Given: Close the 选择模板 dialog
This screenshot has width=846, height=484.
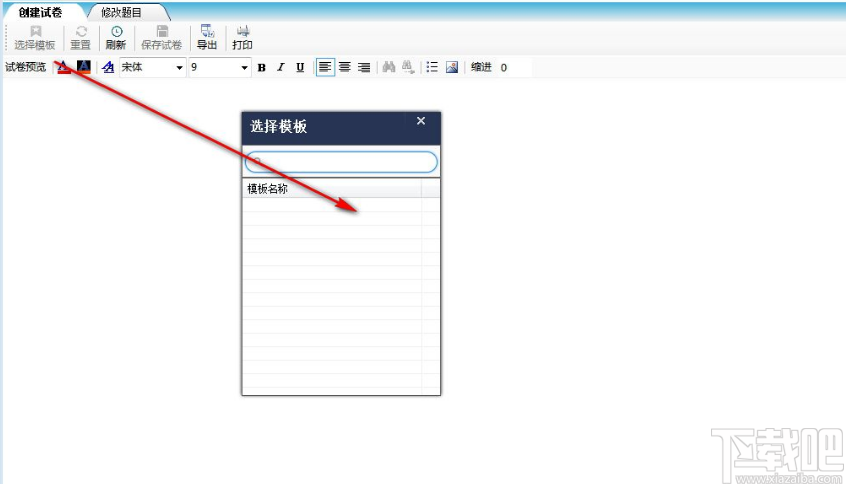Looking at the screenshot, I should click(421, 121).
